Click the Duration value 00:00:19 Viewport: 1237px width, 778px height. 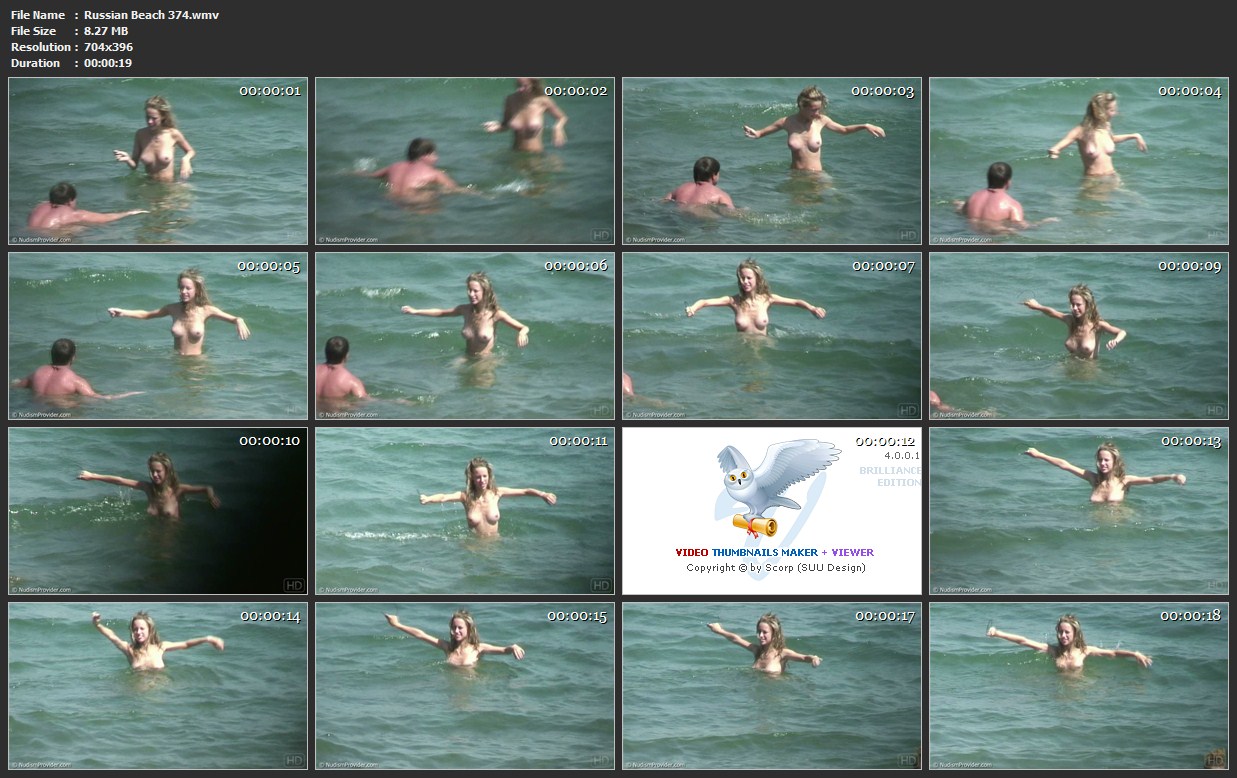pos(108,63)
